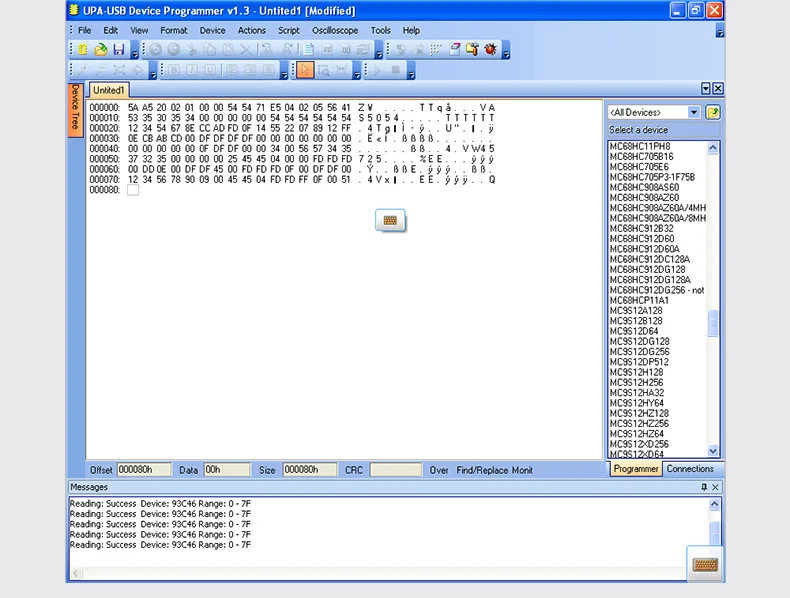Click the script Play arrow icon
Image resolution: width=790 pixels, height=598 pixels.
tap(377, 70)
